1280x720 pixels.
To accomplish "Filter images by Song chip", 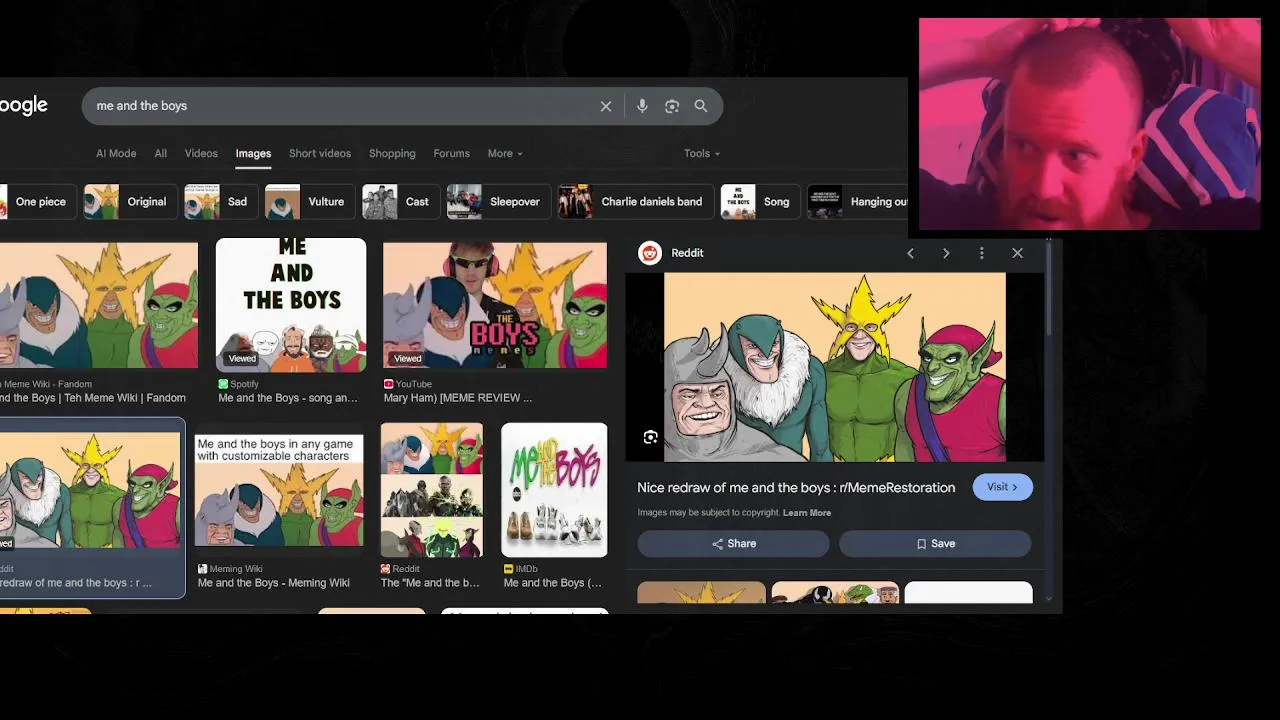I will click(759, 202).
